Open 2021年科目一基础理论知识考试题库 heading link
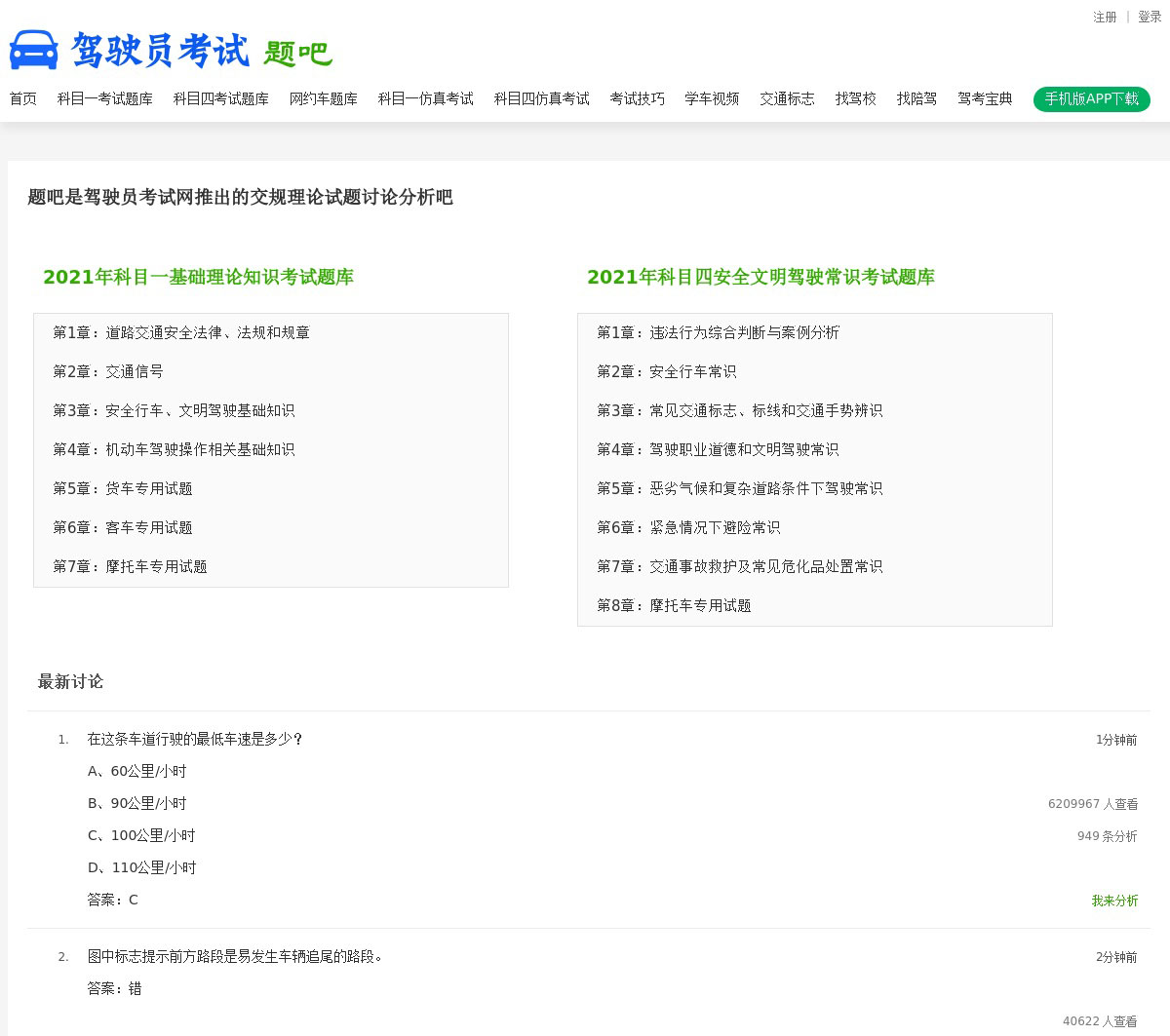The image size is (1170, 1036). [198, 278]
